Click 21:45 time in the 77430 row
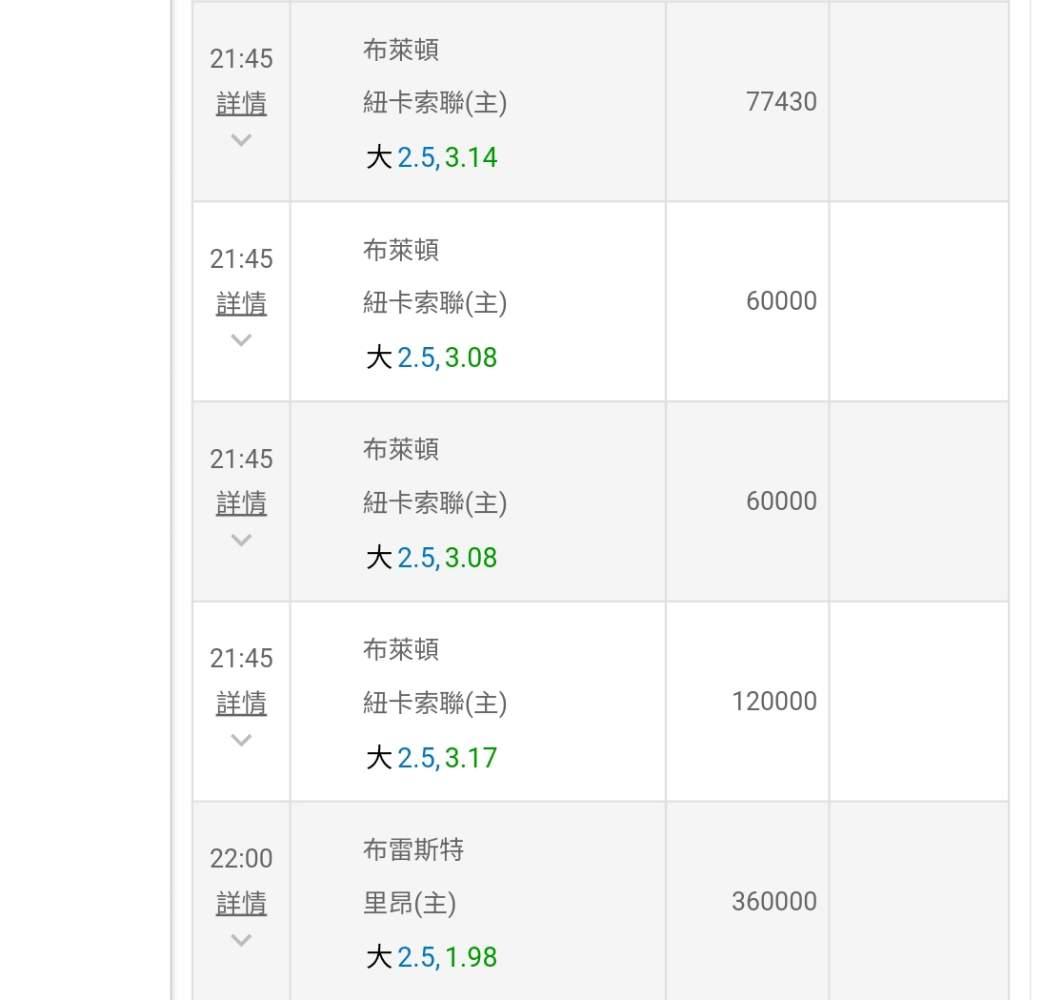Image resolution: width=1063 pixels, height=1000 pixels. (x=241, y=58)
